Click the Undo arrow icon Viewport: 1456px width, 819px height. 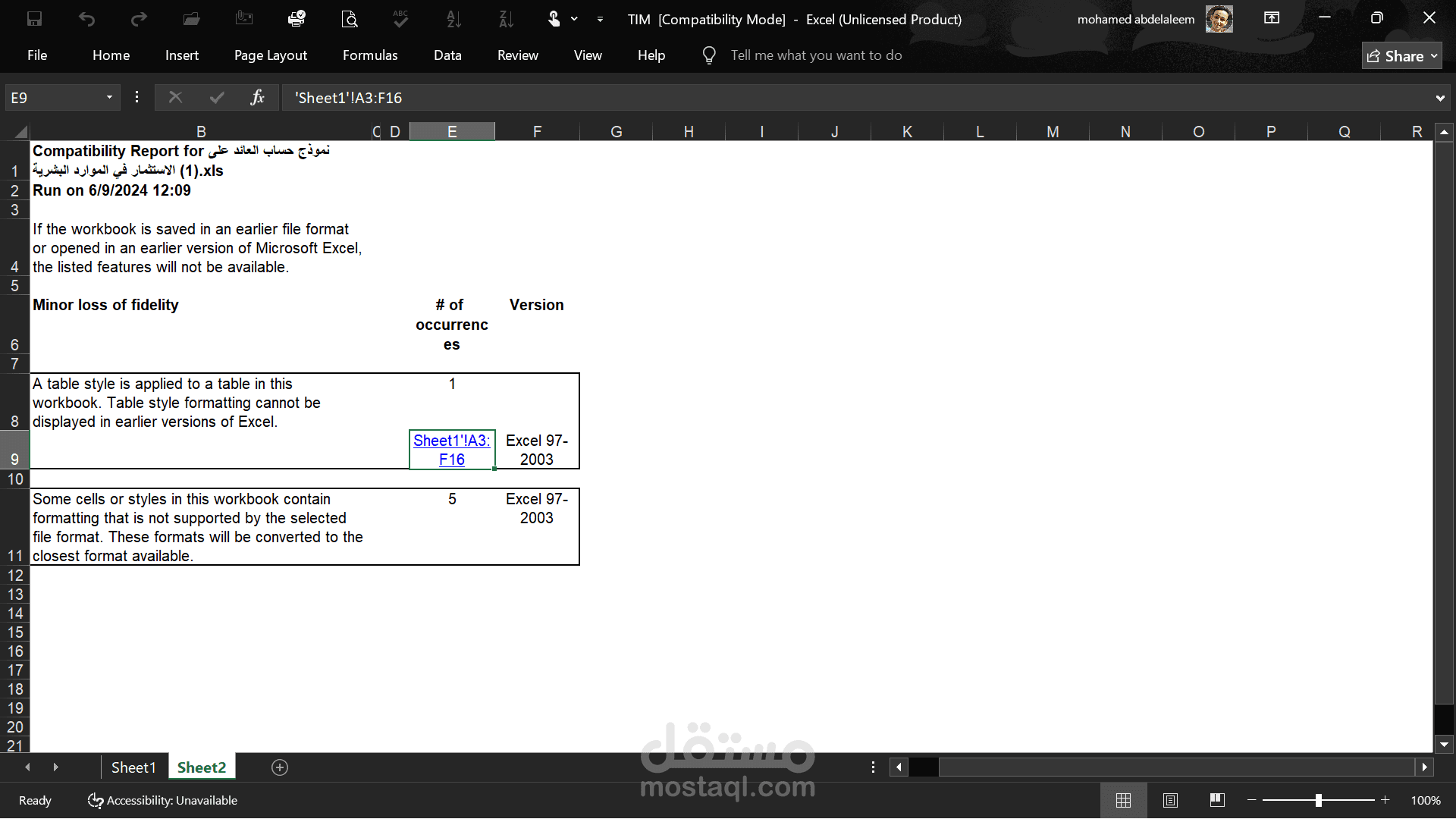pyautogui.click(x=86, y=19)
